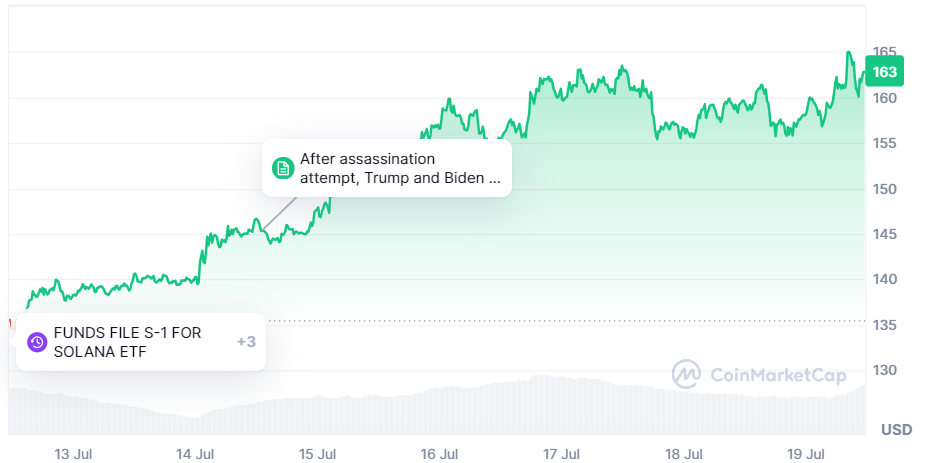
Task: Select the 17 Jul date label
Action: [562, 454]
